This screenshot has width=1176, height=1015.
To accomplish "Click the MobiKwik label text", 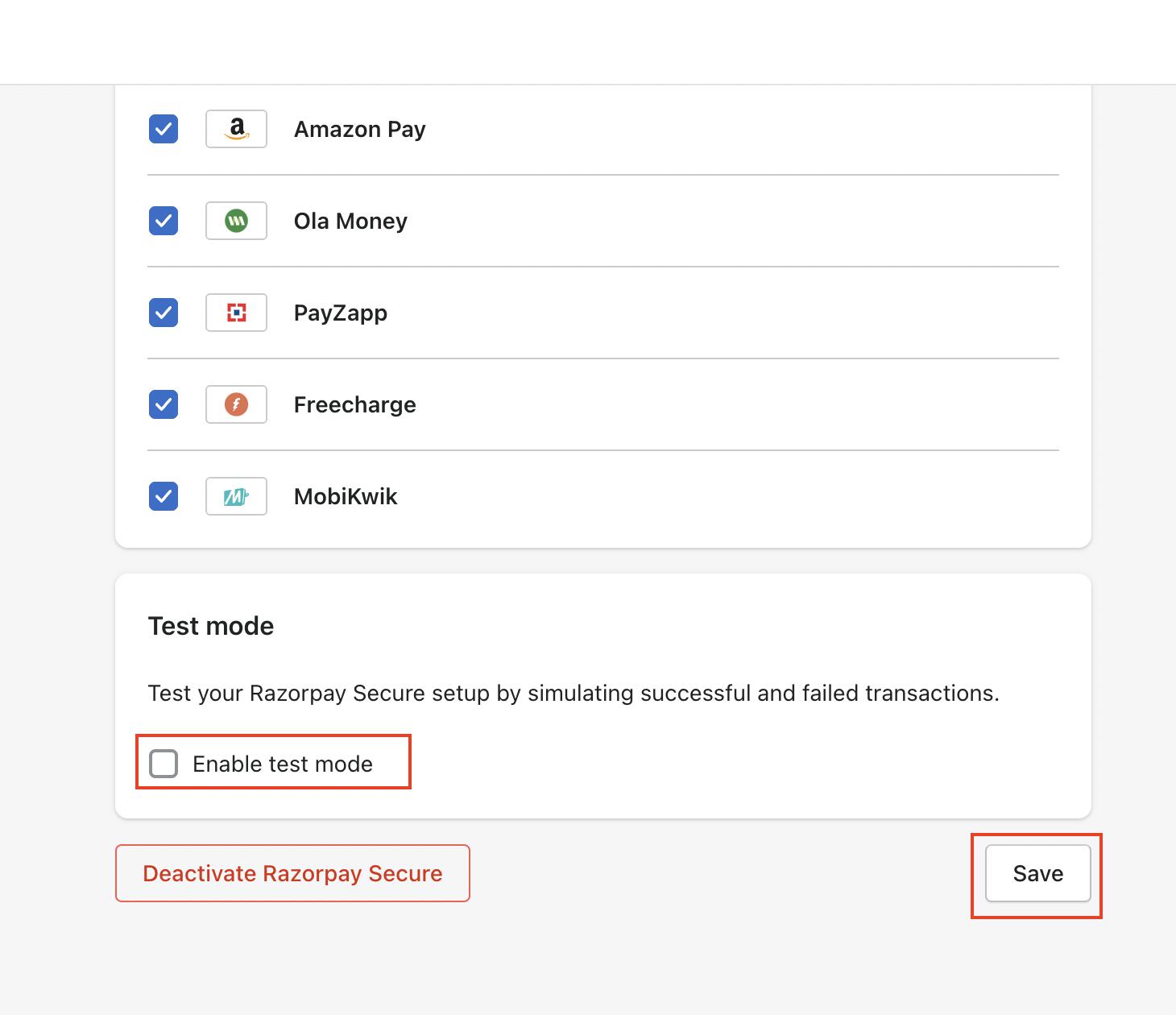I will [346, 496].
